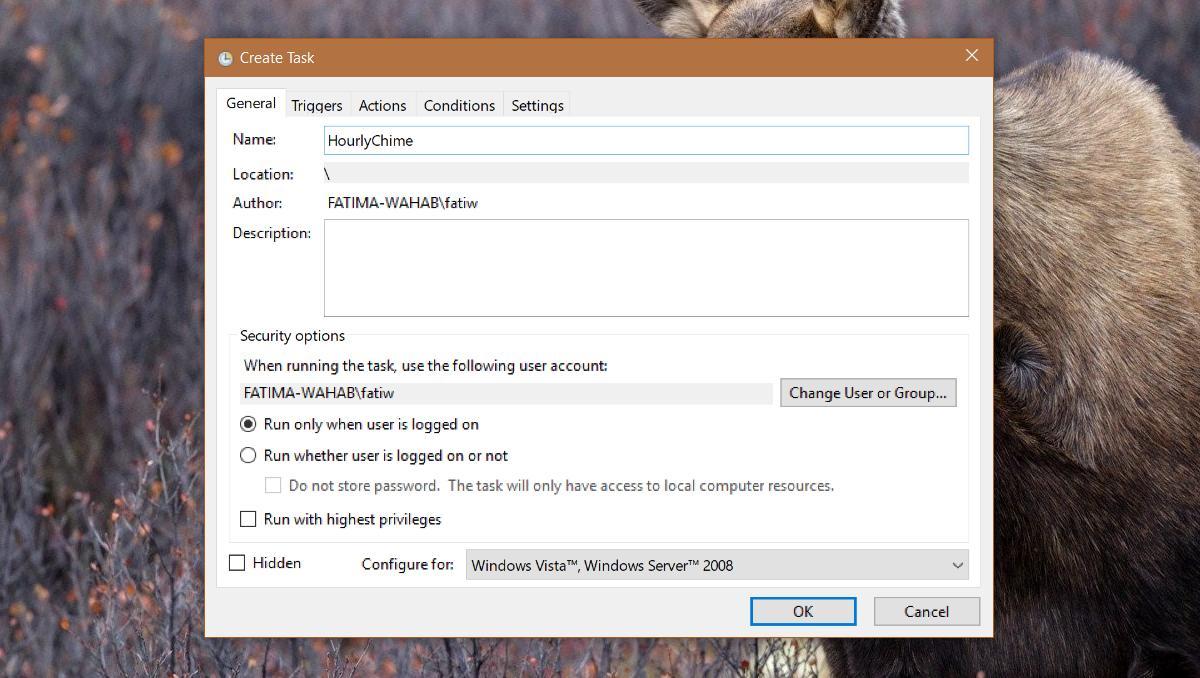Click the Name field containing HourlyChime
The height and width of the screenshot is (678, 1200).
click(645, 140)
